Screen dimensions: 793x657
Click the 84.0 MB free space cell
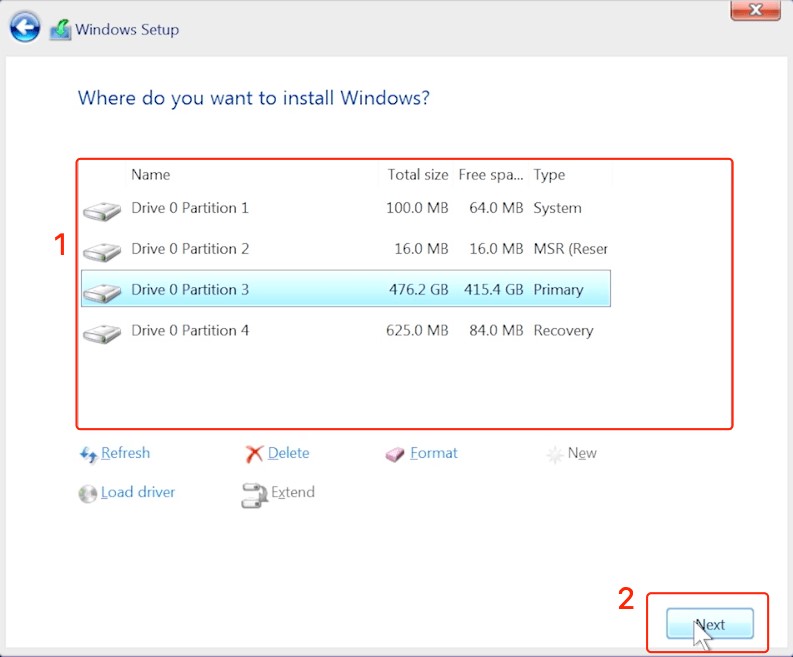[x=496, y=330]
